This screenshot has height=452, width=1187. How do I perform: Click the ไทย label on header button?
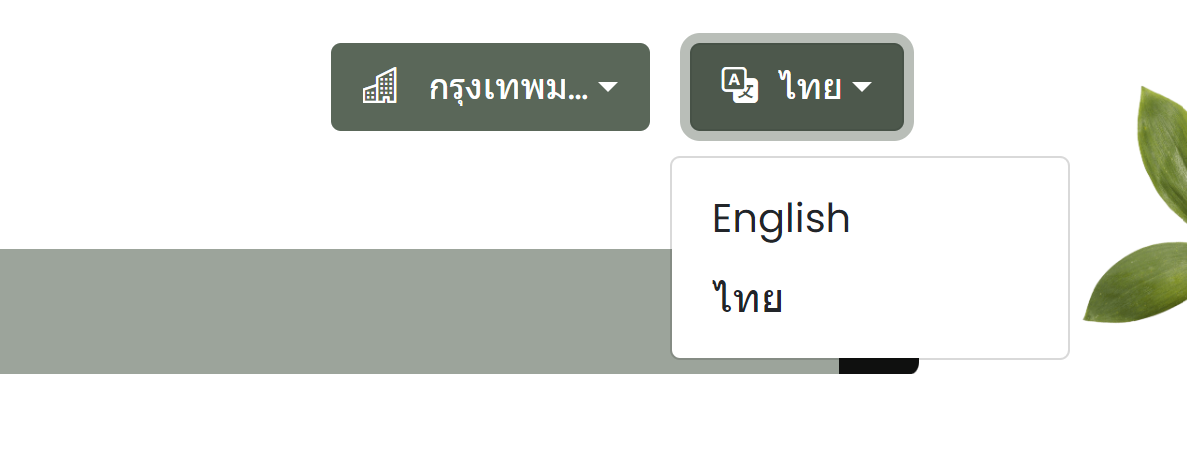pos(809,86)
